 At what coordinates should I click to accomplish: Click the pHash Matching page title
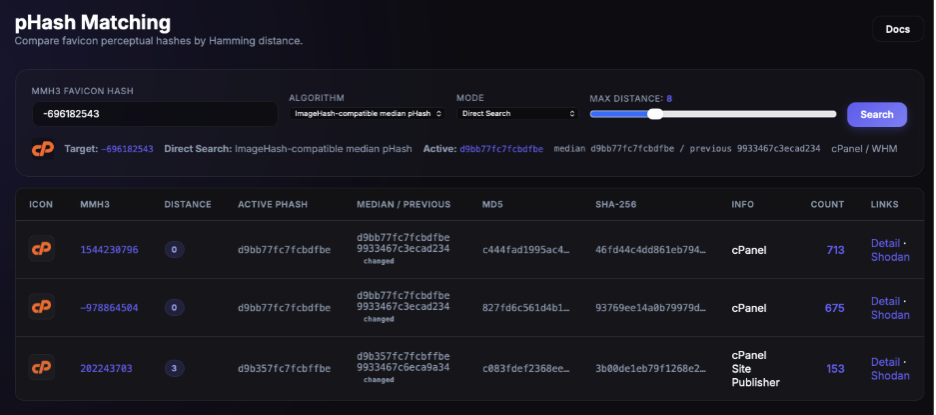pos(93,23)
